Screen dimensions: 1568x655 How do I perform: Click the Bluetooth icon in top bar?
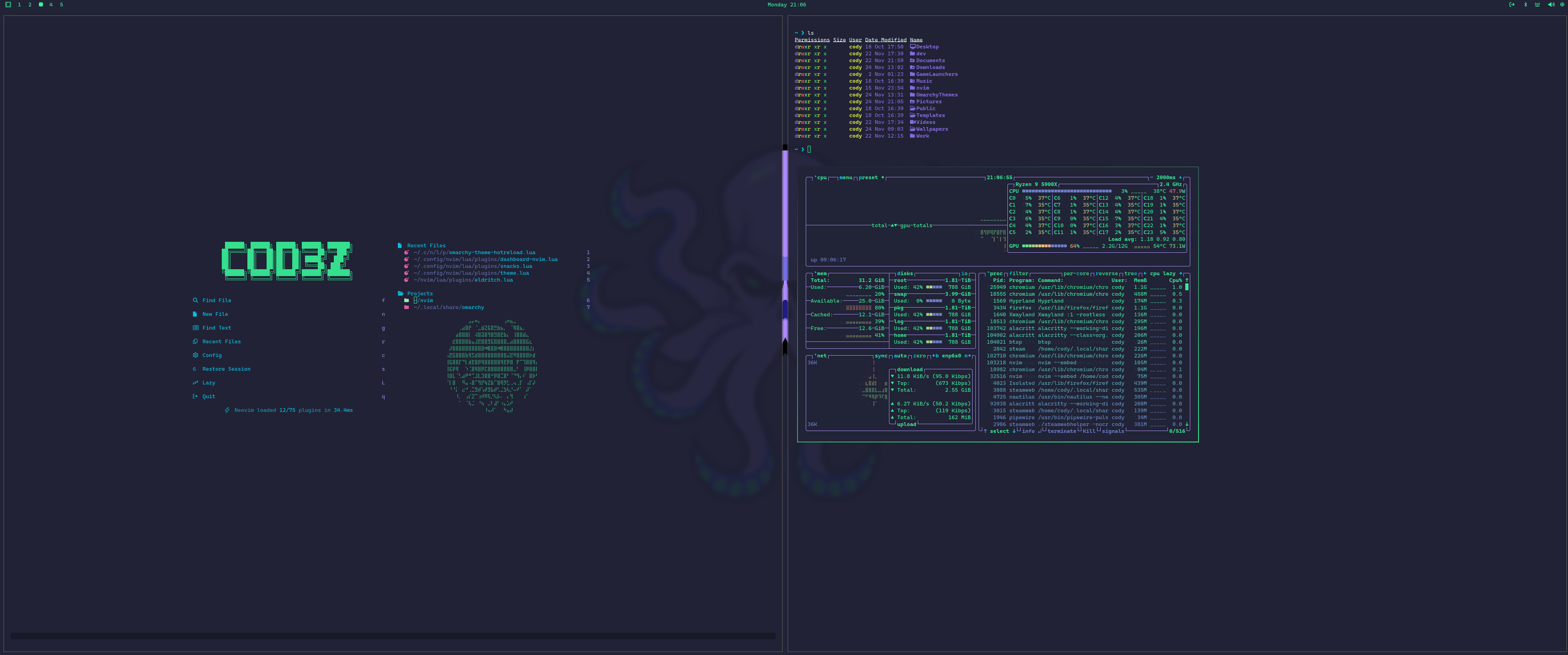pos(1525,5)
